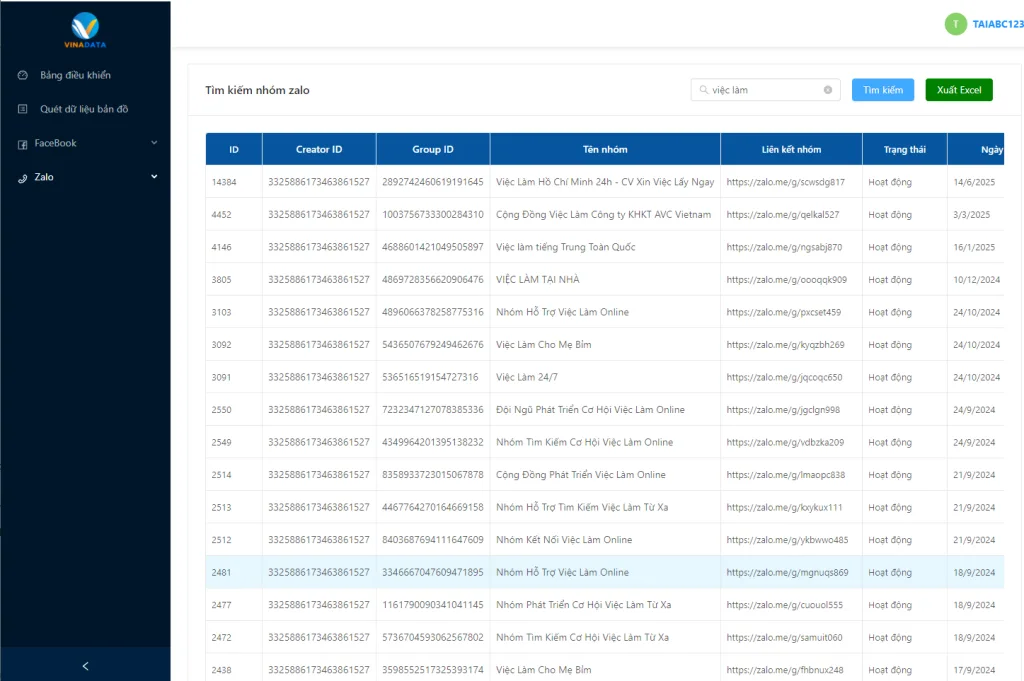Open link https://zalo.me/g/samuit060
The image size is (1024, 681).
coord(784,638)
